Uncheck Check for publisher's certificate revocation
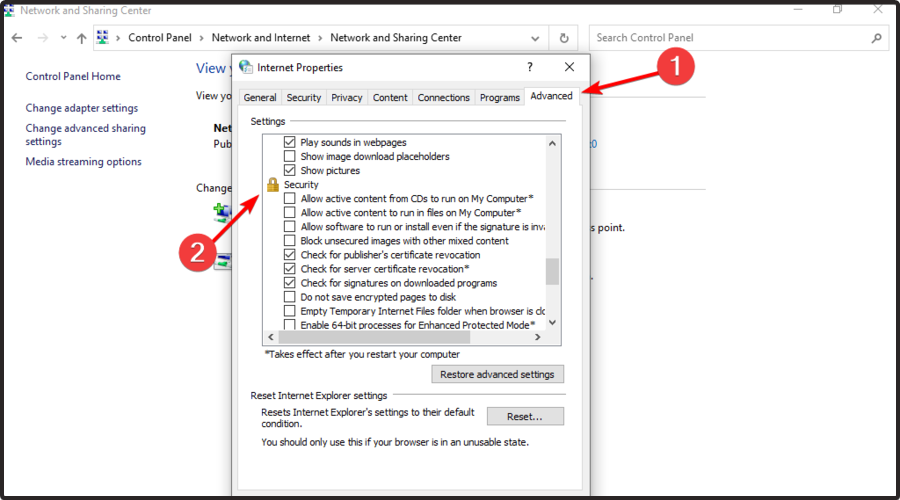900x500 pixels. click(x=290, y=254)
